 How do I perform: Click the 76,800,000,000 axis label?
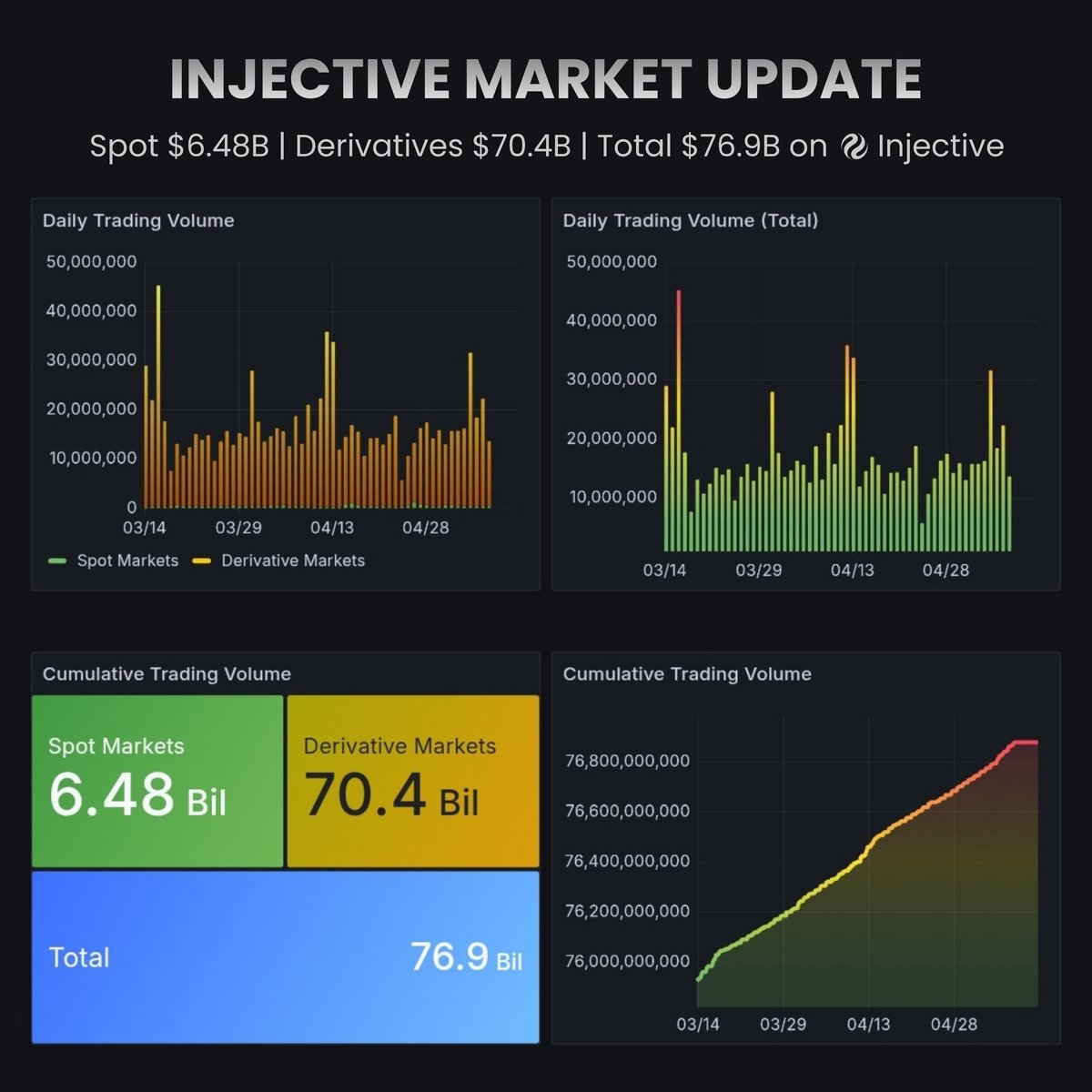pos(627,761)
